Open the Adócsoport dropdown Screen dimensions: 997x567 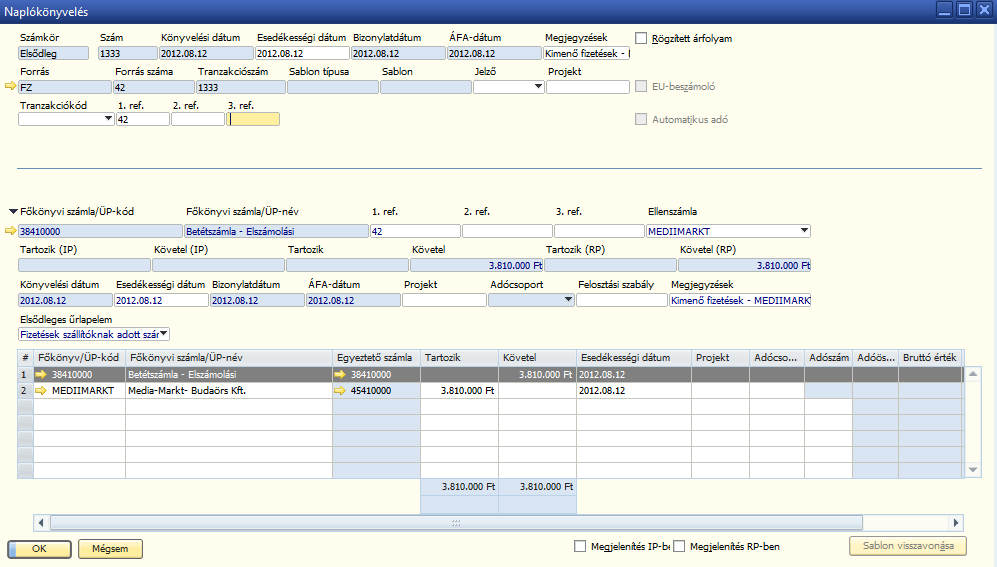click(568, 300)
